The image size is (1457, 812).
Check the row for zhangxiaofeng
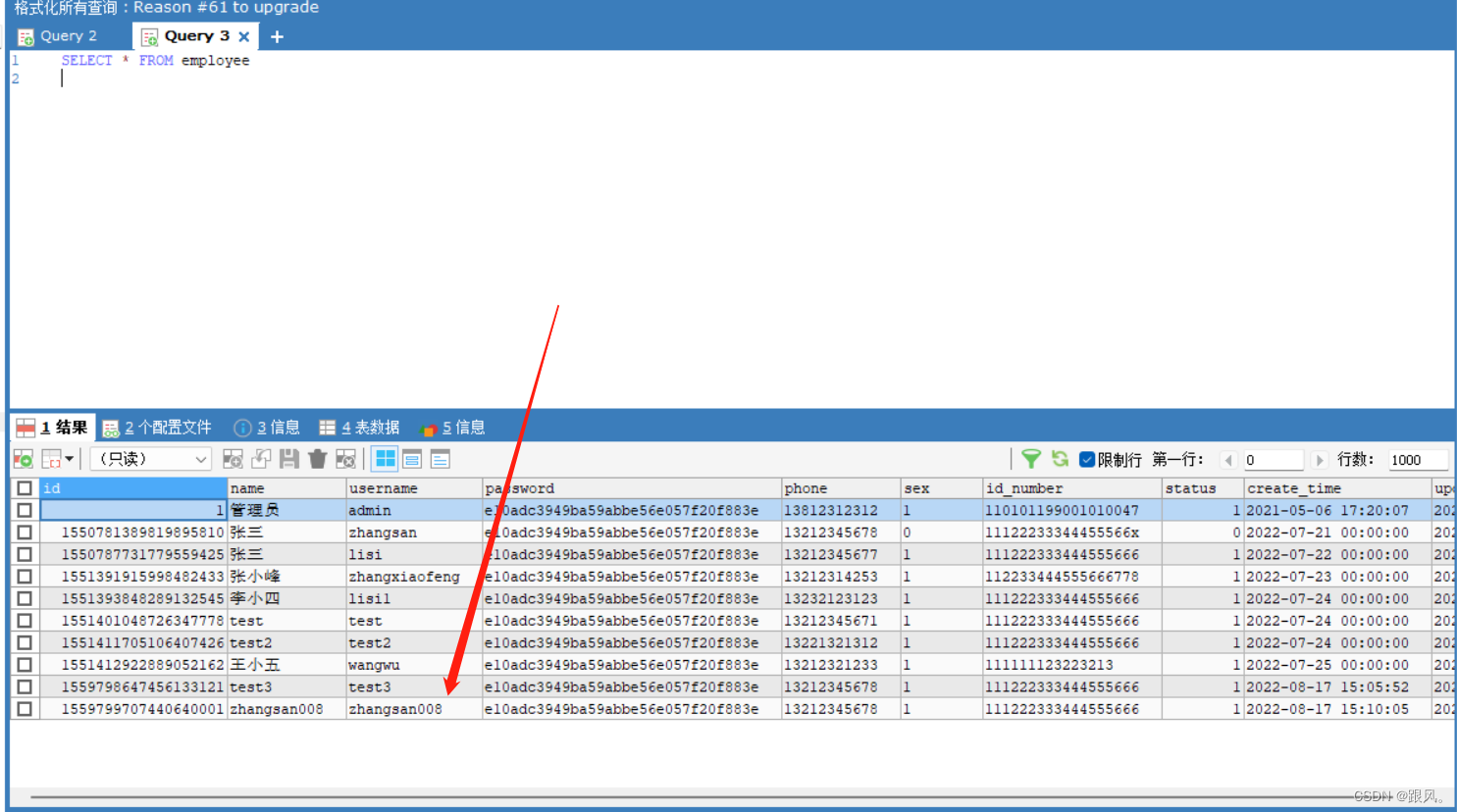tap(25, 576)
